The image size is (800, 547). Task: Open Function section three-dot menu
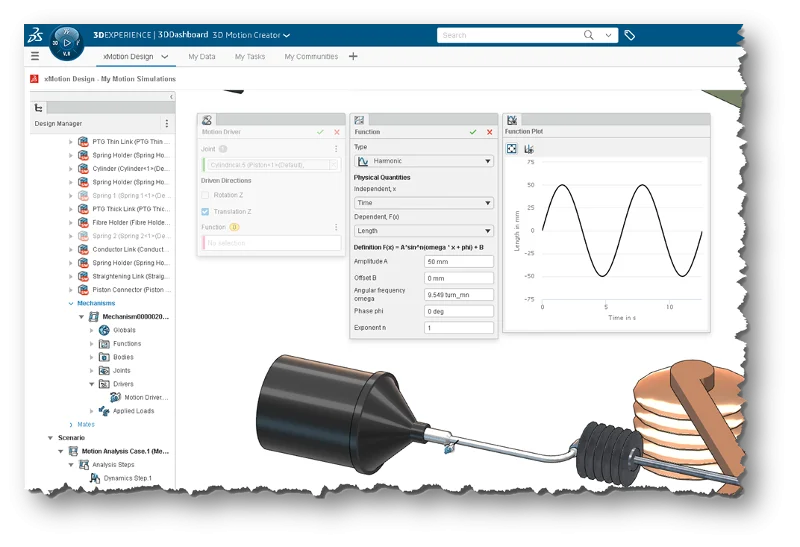(x=336, y=227)
